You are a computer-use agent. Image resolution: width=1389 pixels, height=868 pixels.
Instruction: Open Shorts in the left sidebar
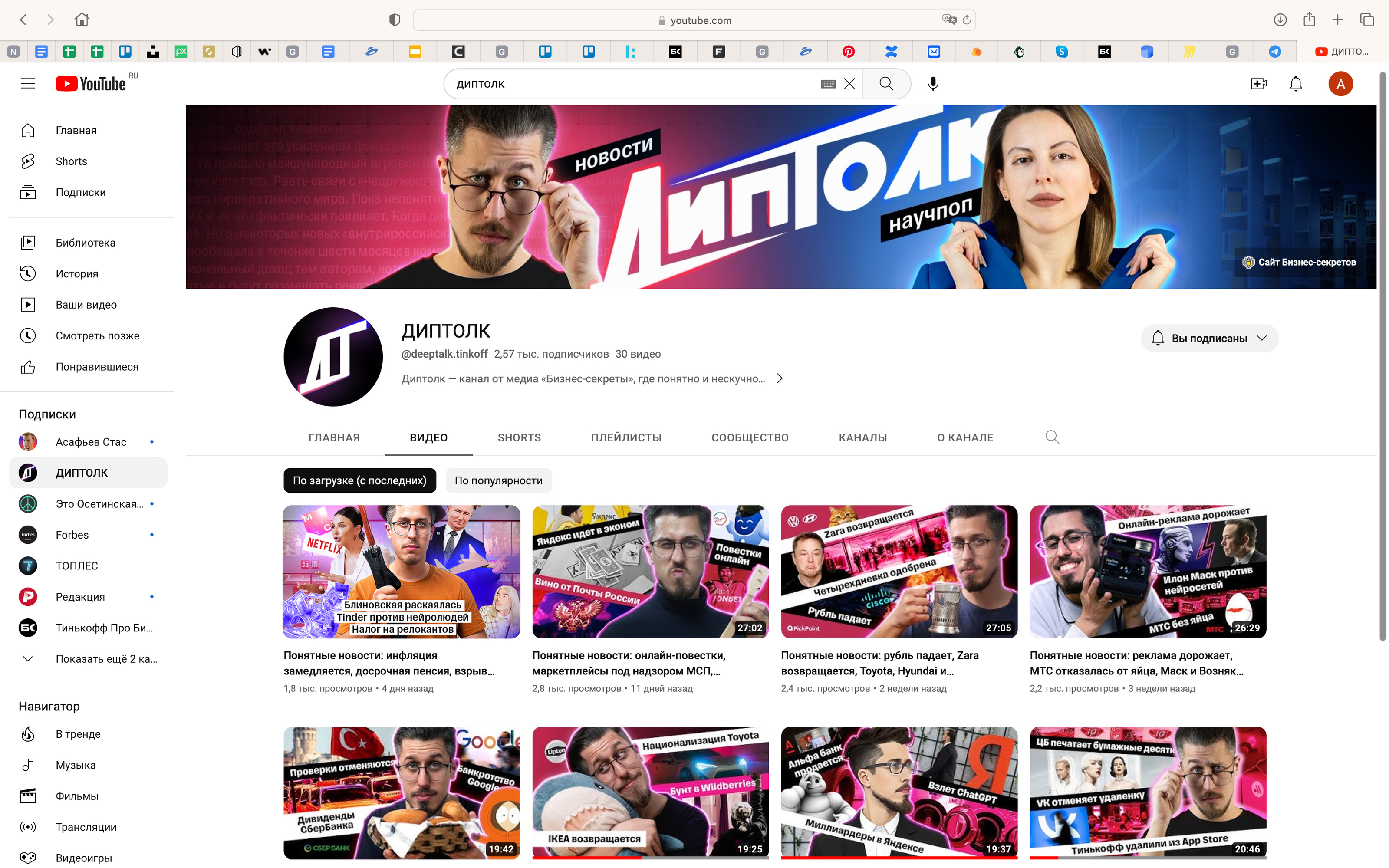tap(71, 161)
